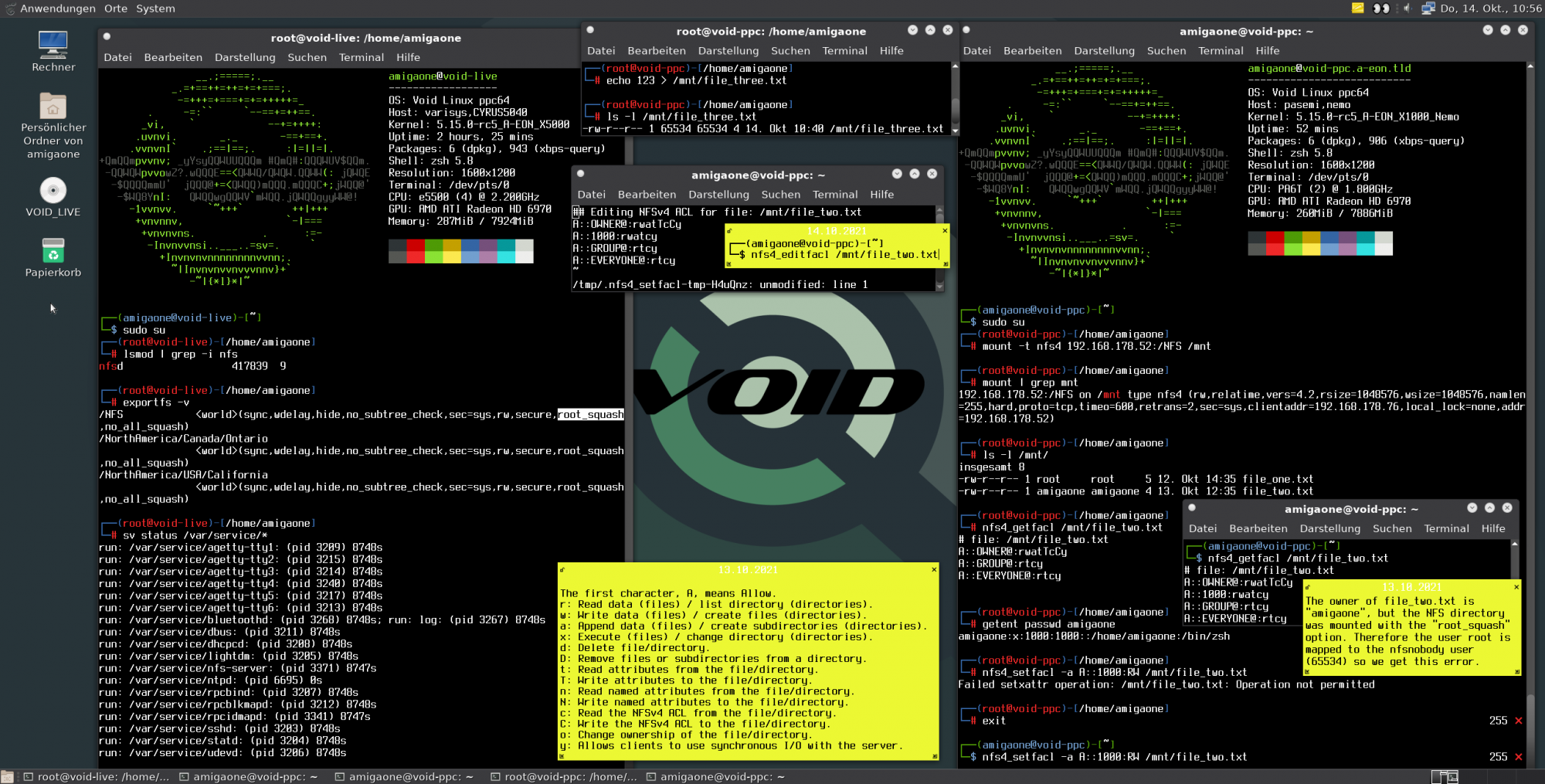Viewport: 1545px width, 784px height.
Task: Open the volume speaker applet
Action: tap(1407, 8)
